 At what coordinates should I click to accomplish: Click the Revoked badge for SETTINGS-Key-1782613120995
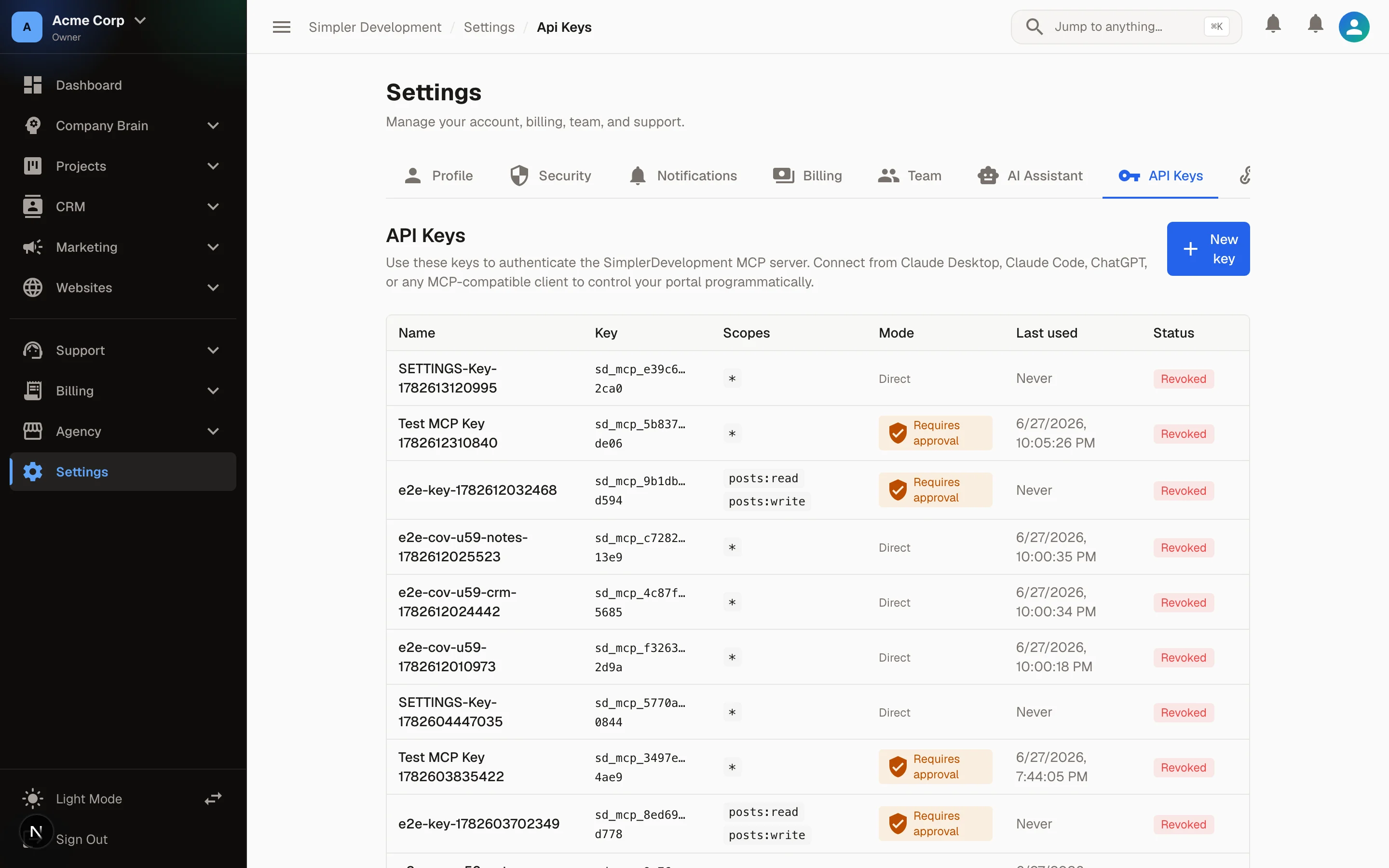point(1183,379)
